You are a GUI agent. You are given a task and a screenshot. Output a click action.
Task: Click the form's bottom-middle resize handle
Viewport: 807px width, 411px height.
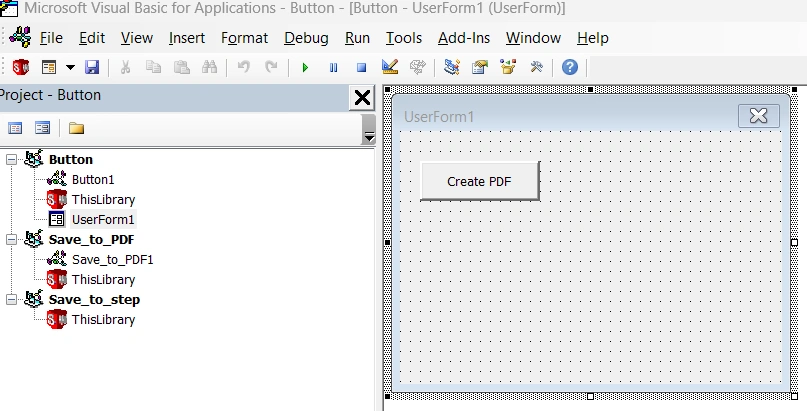point(590,396)
